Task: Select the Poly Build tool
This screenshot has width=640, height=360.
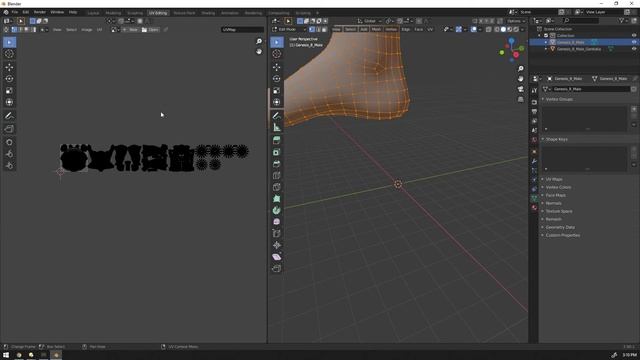Action: (277, 199)
